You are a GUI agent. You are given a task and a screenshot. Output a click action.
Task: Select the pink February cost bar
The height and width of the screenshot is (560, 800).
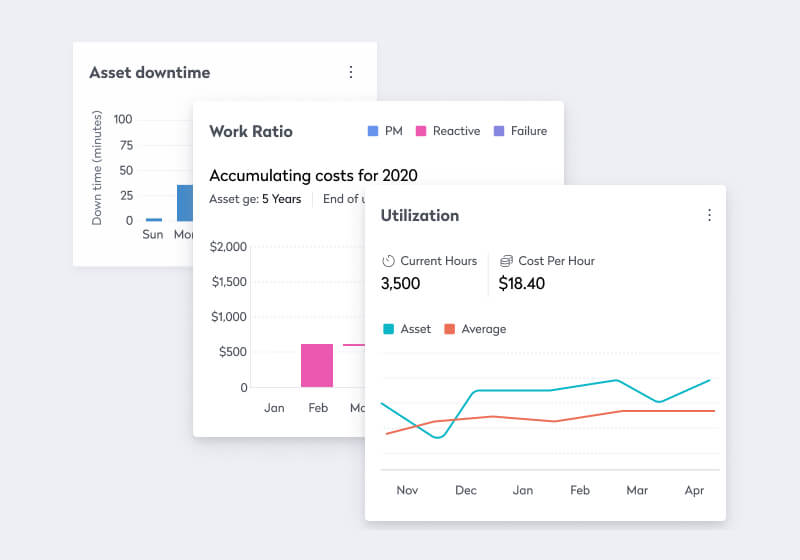click(x=317, y=365)
